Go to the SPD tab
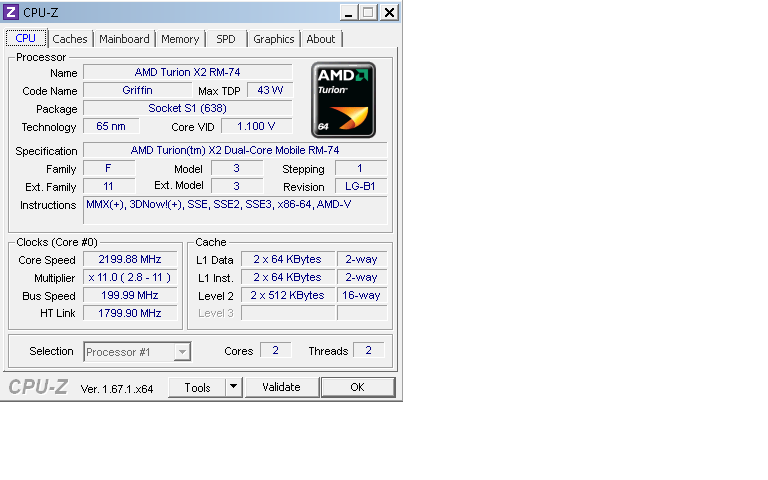Viewport: 768px width, 480px height. (x=226, y=39)
